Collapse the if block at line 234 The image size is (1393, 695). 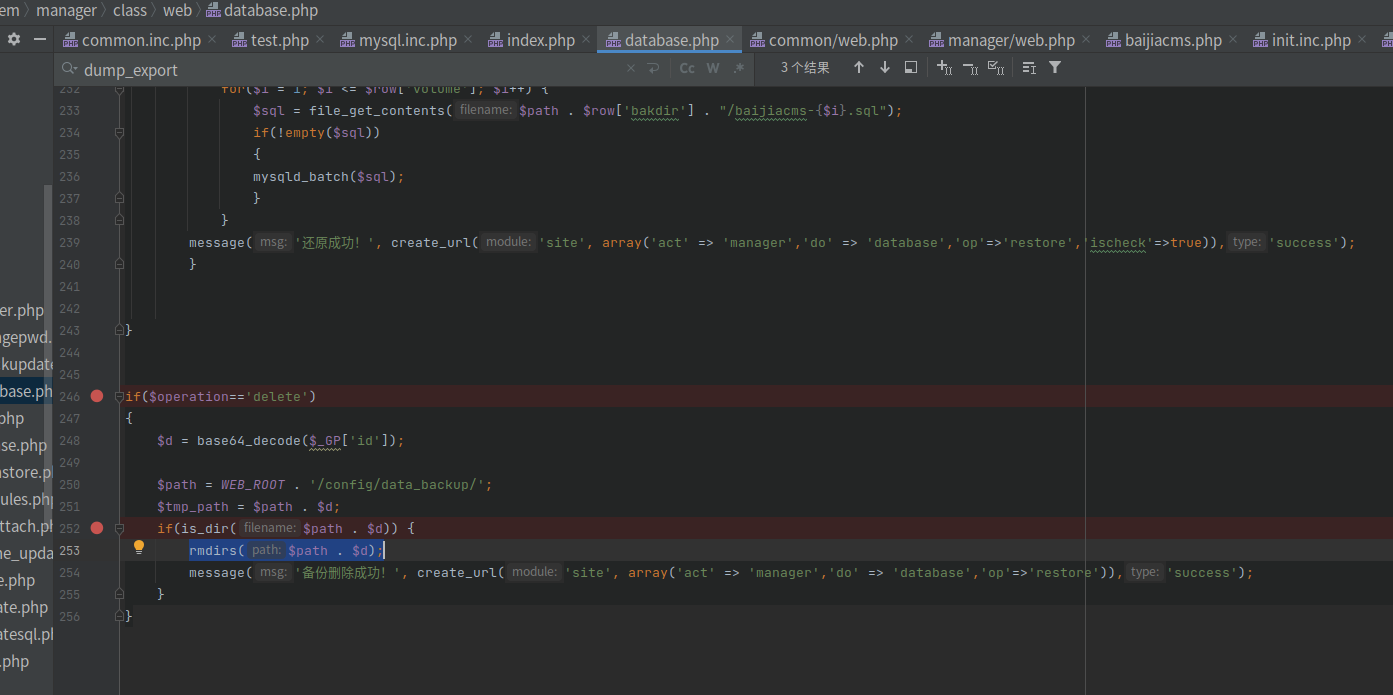(119, 132)
